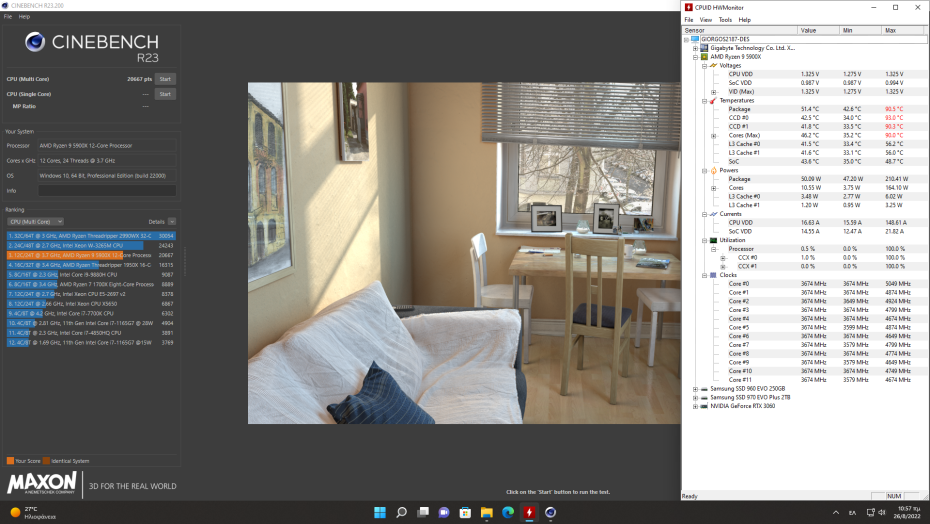Click the Info input field
Screen dimensions: 930x524
point(107,190)
